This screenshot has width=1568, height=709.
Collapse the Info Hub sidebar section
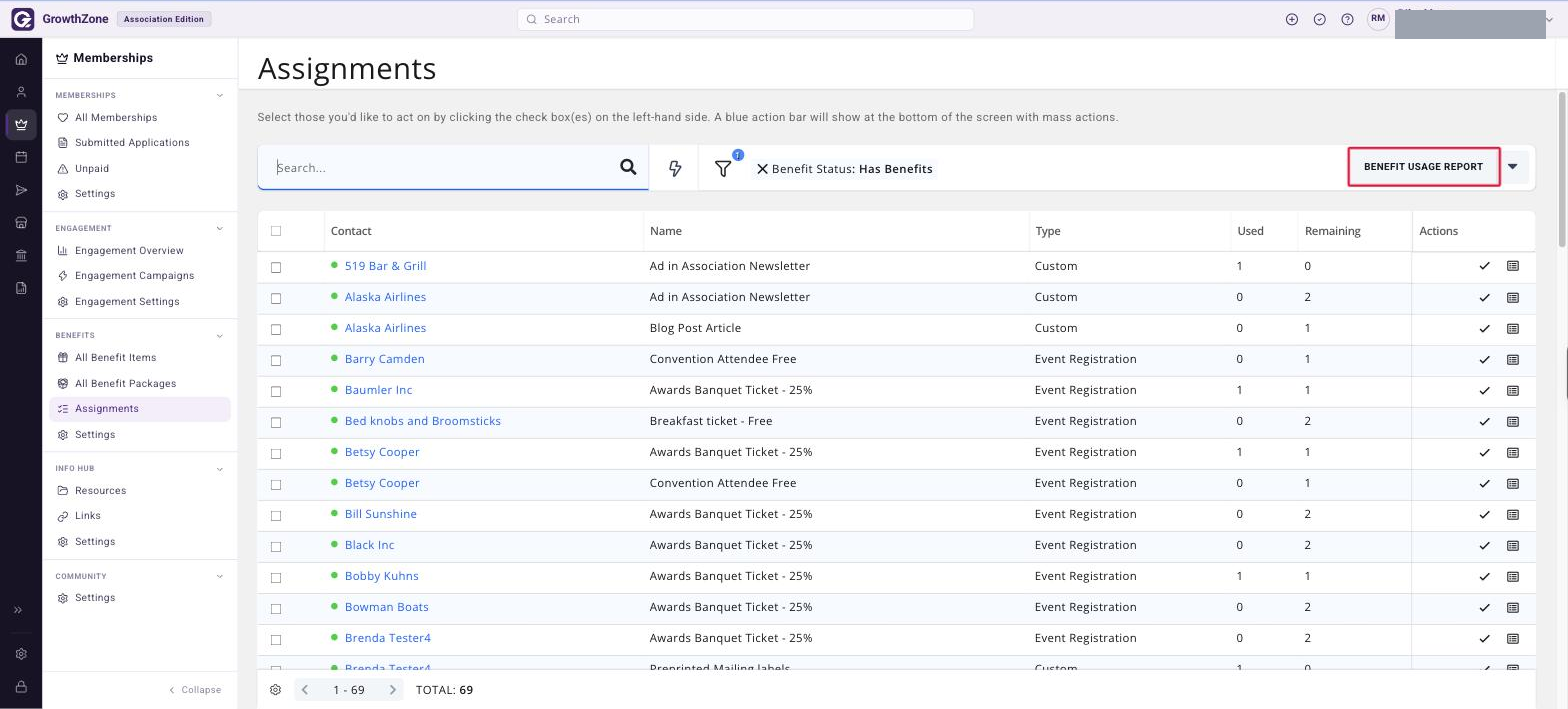[x=220, y=469]
